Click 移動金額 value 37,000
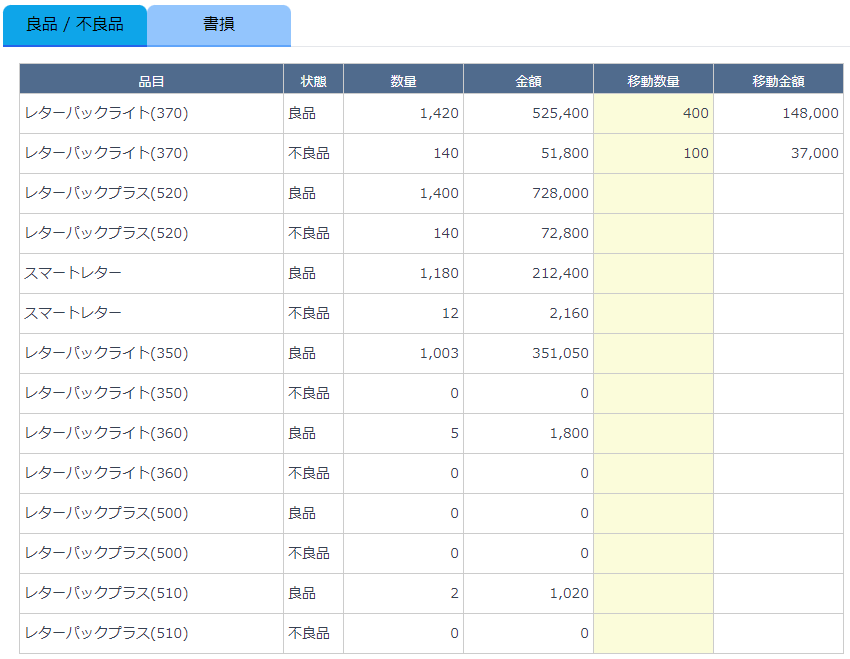 pos(815,153)
